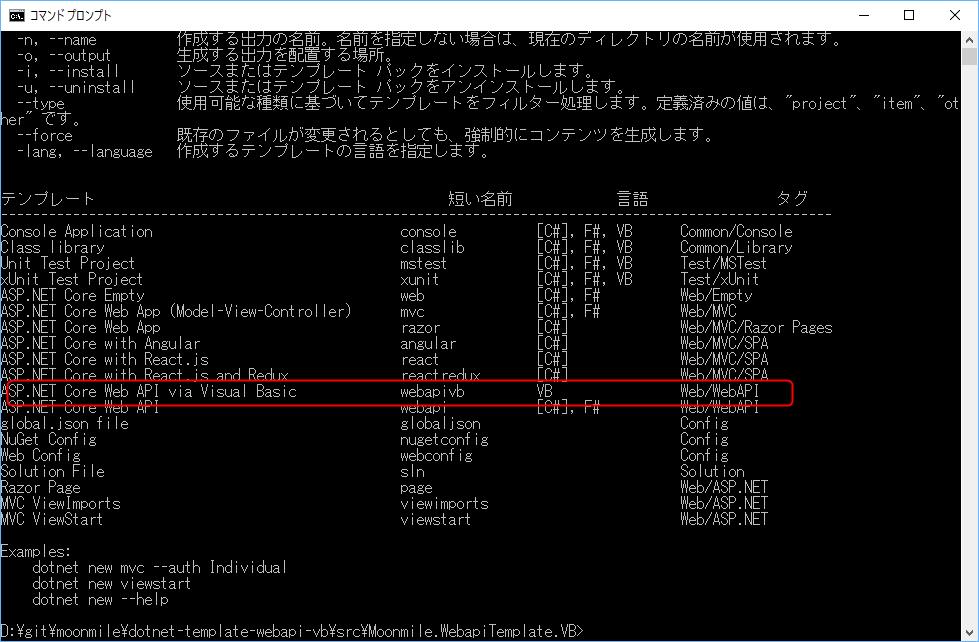Click the 短い名前 column header
This screenshot has width=979, height=642.
pos(480,199)
